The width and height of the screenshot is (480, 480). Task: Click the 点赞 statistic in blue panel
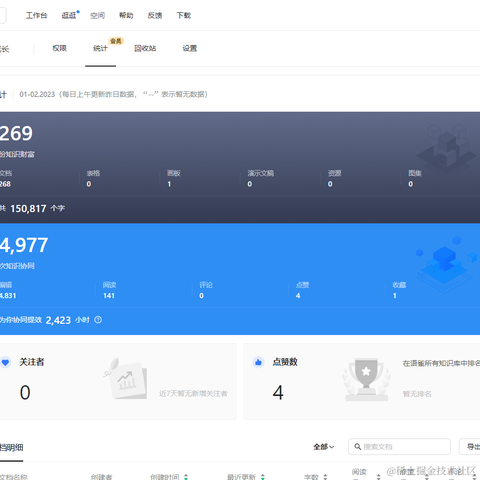coord(302,290)
